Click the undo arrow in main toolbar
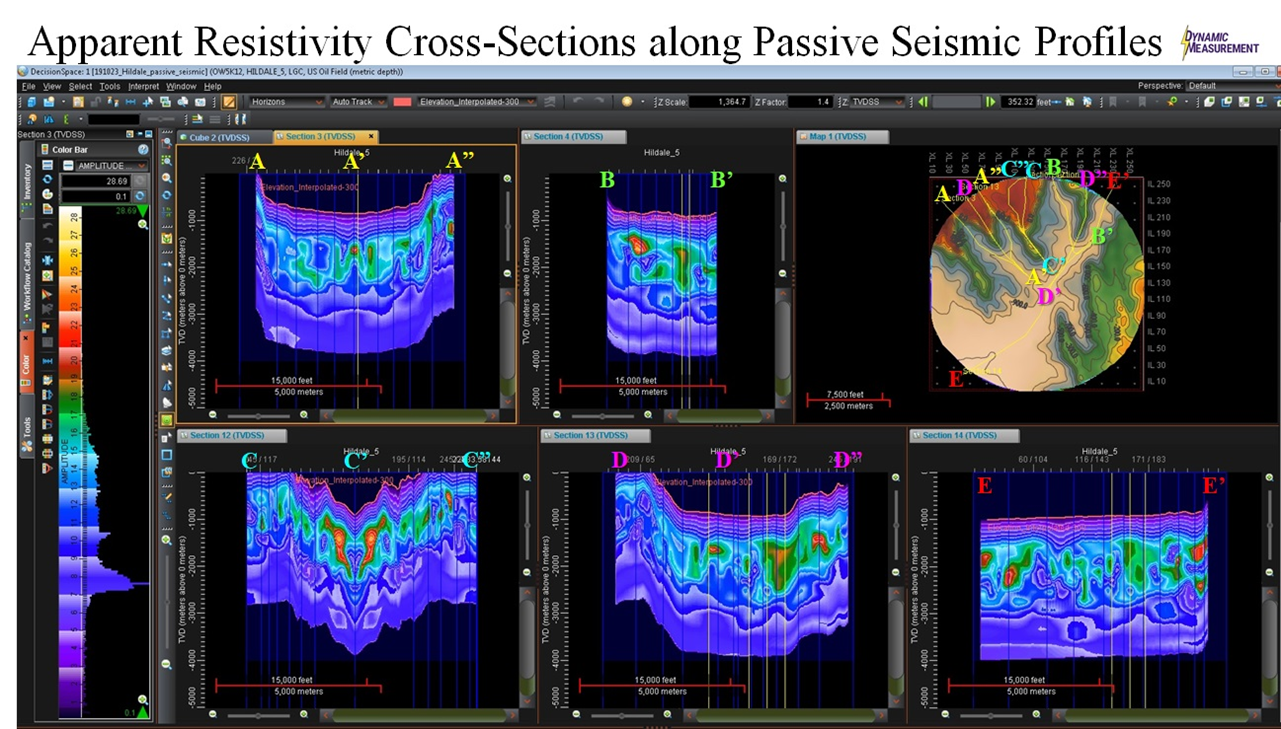 click(x=579, y=102)
